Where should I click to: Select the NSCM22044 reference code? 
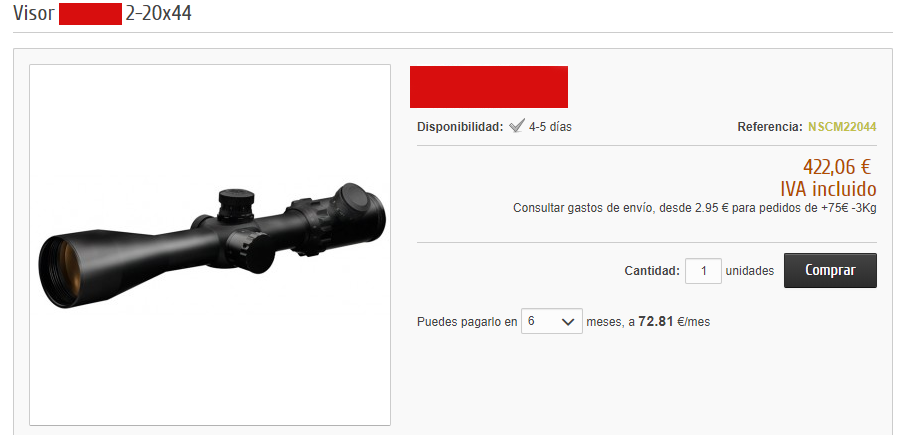(842, 127)
